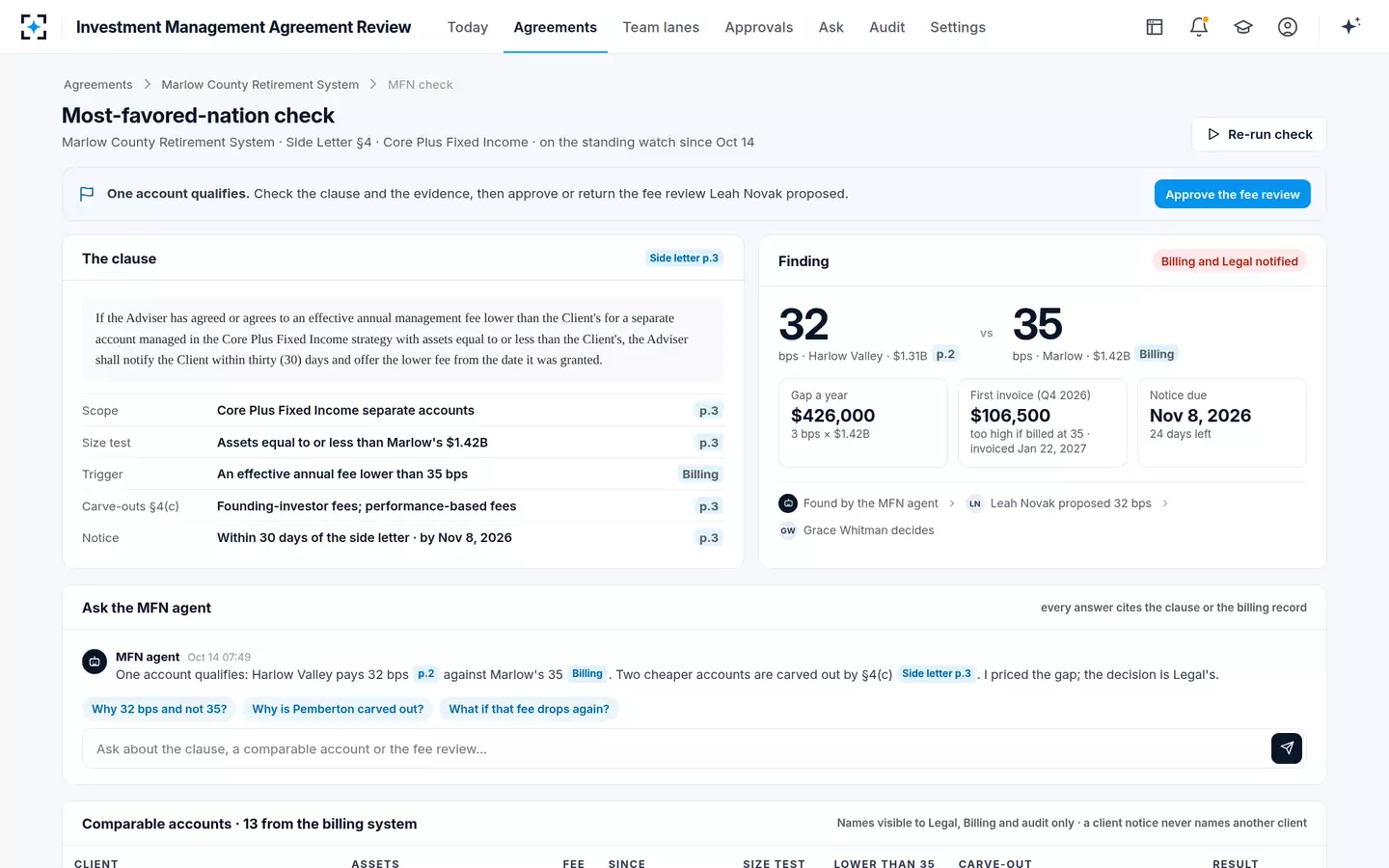Click the Notice due Nov 8, 2026 card

tap(1222, 422)
